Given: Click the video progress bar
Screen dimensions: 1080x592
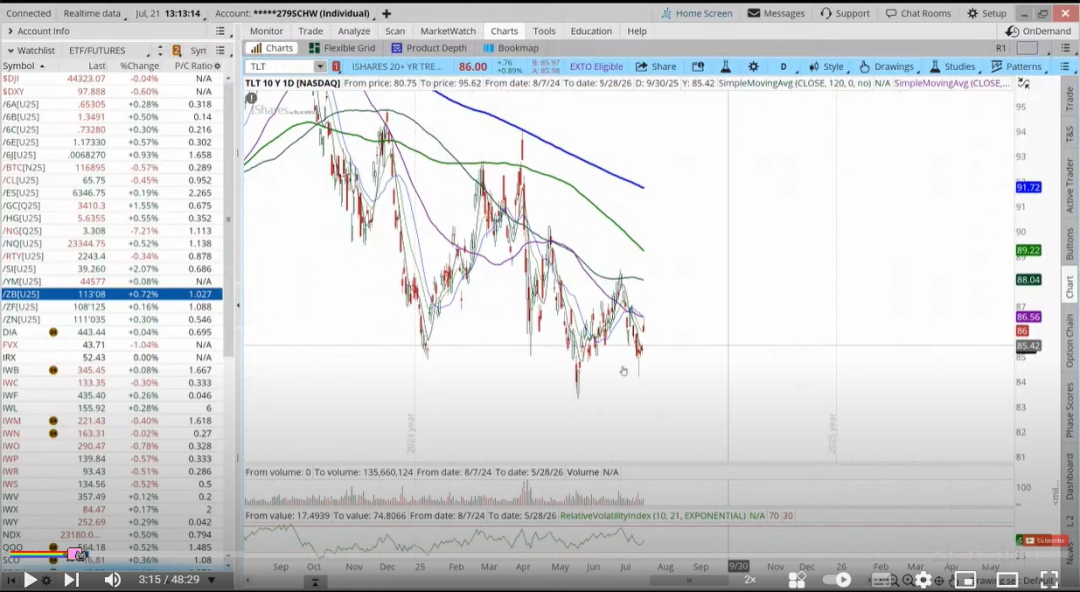Looking at the screenshot, I should click(x=540, y=553).
